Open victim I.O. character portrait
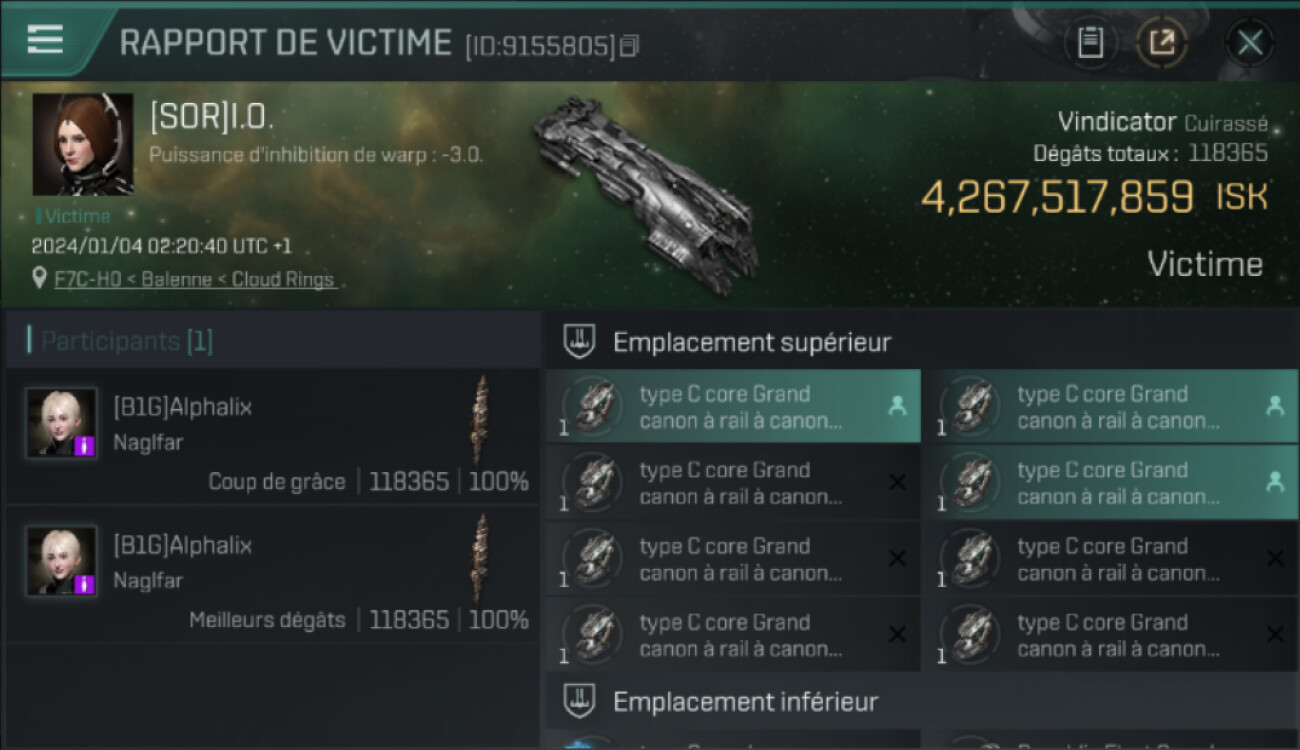 (83, 145)
